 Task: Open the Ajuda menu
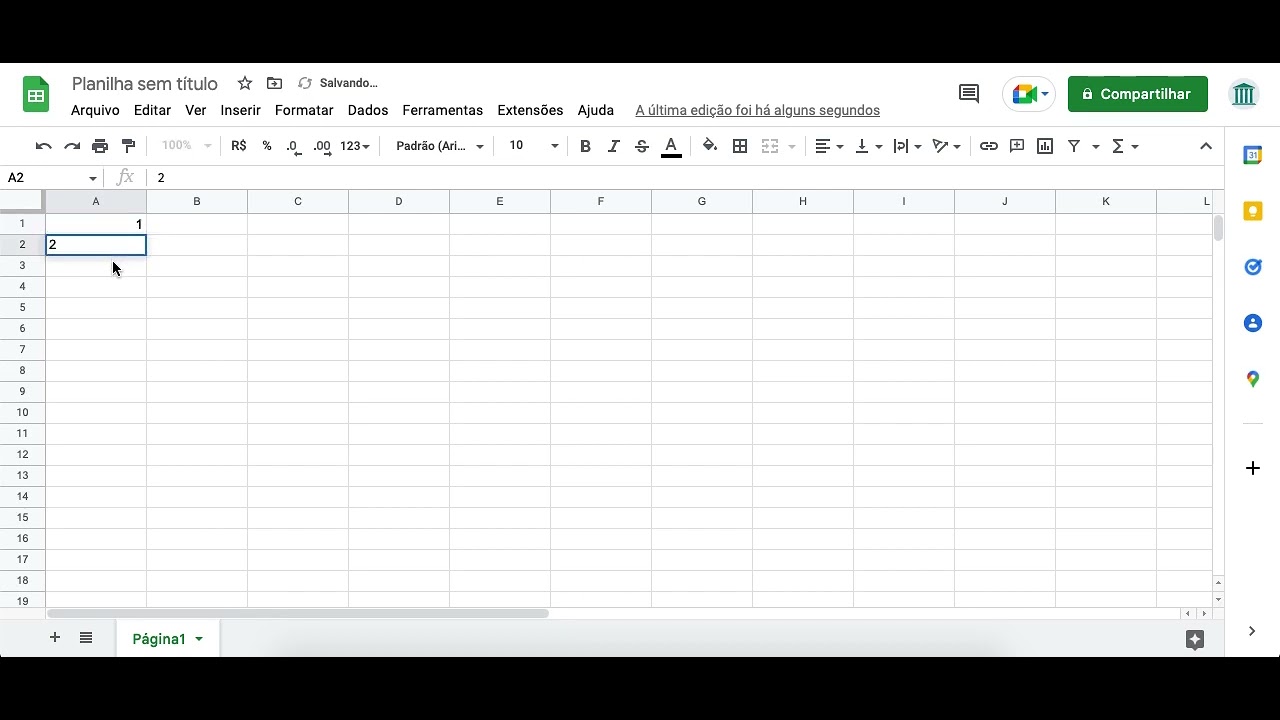[596, 110]
